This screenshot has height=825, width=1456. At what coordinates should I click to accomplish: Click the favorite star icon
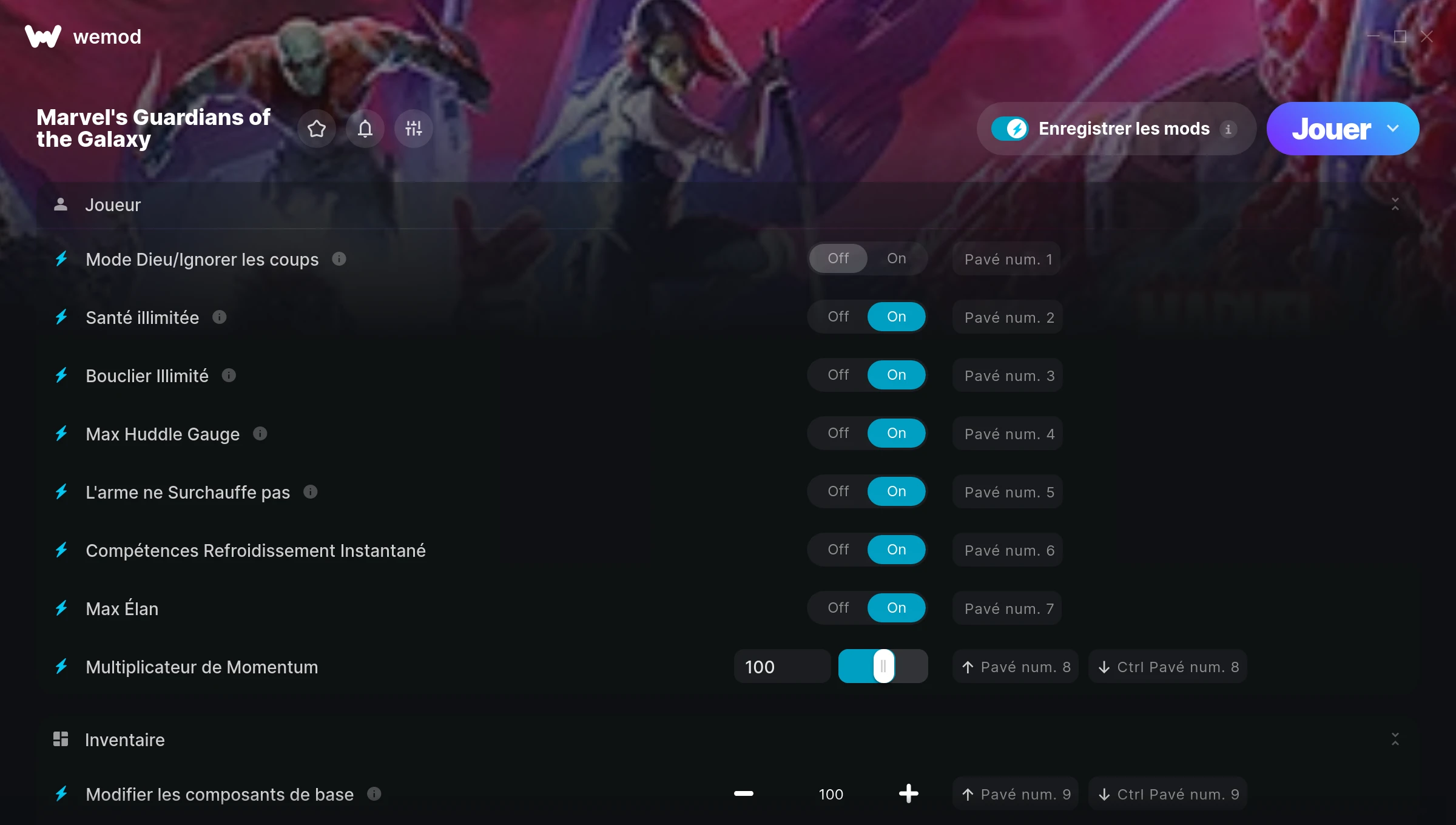pos(317,129)
